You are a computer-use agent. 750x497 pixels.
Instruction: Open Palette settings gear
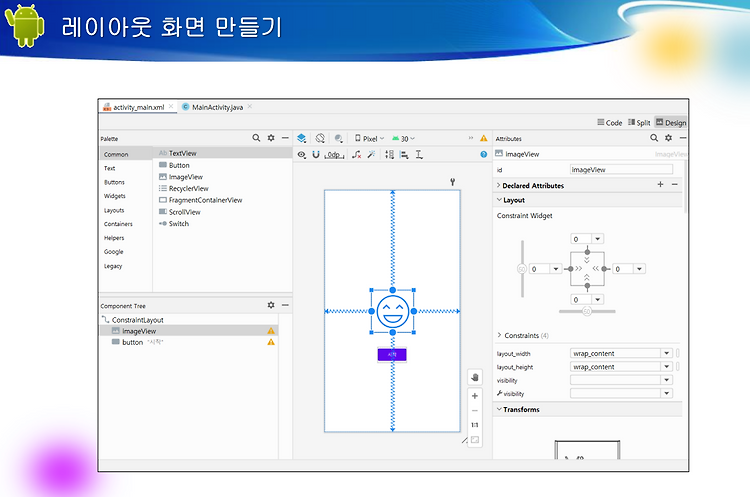click(271, 138)
